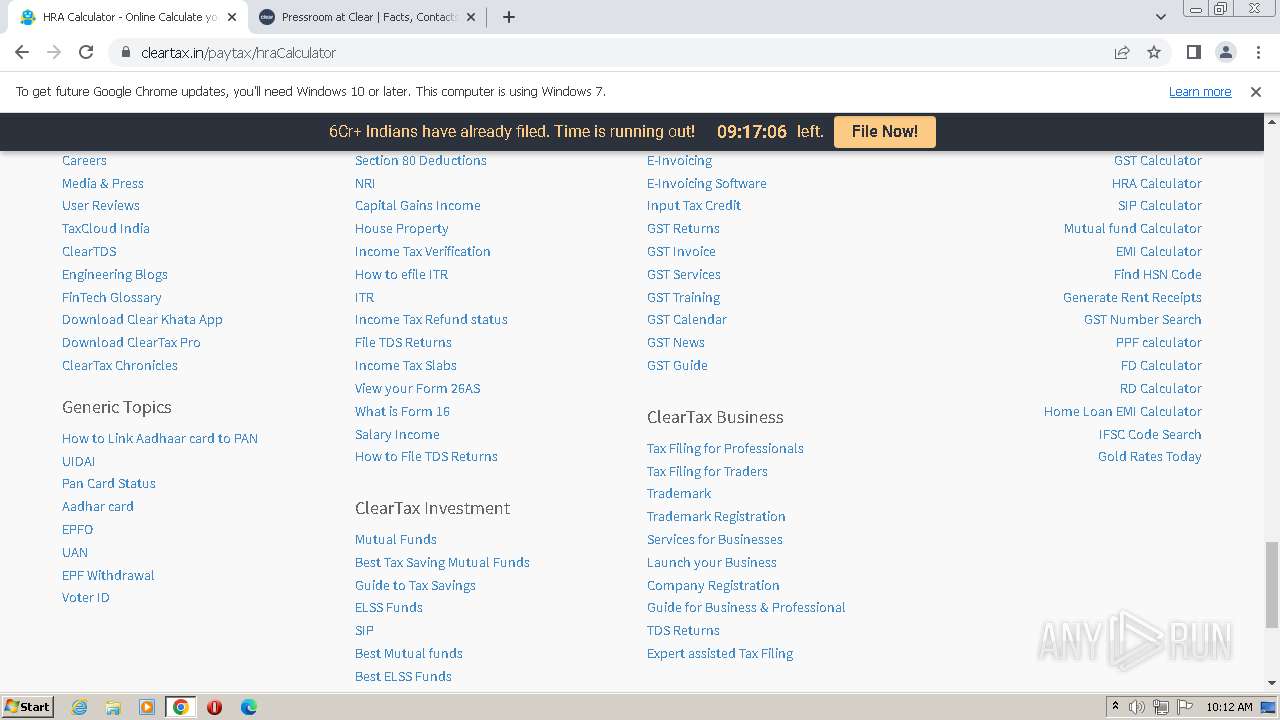Open Windows Explorer from the taskbar
1280x720 pixels.
(113, 707)
